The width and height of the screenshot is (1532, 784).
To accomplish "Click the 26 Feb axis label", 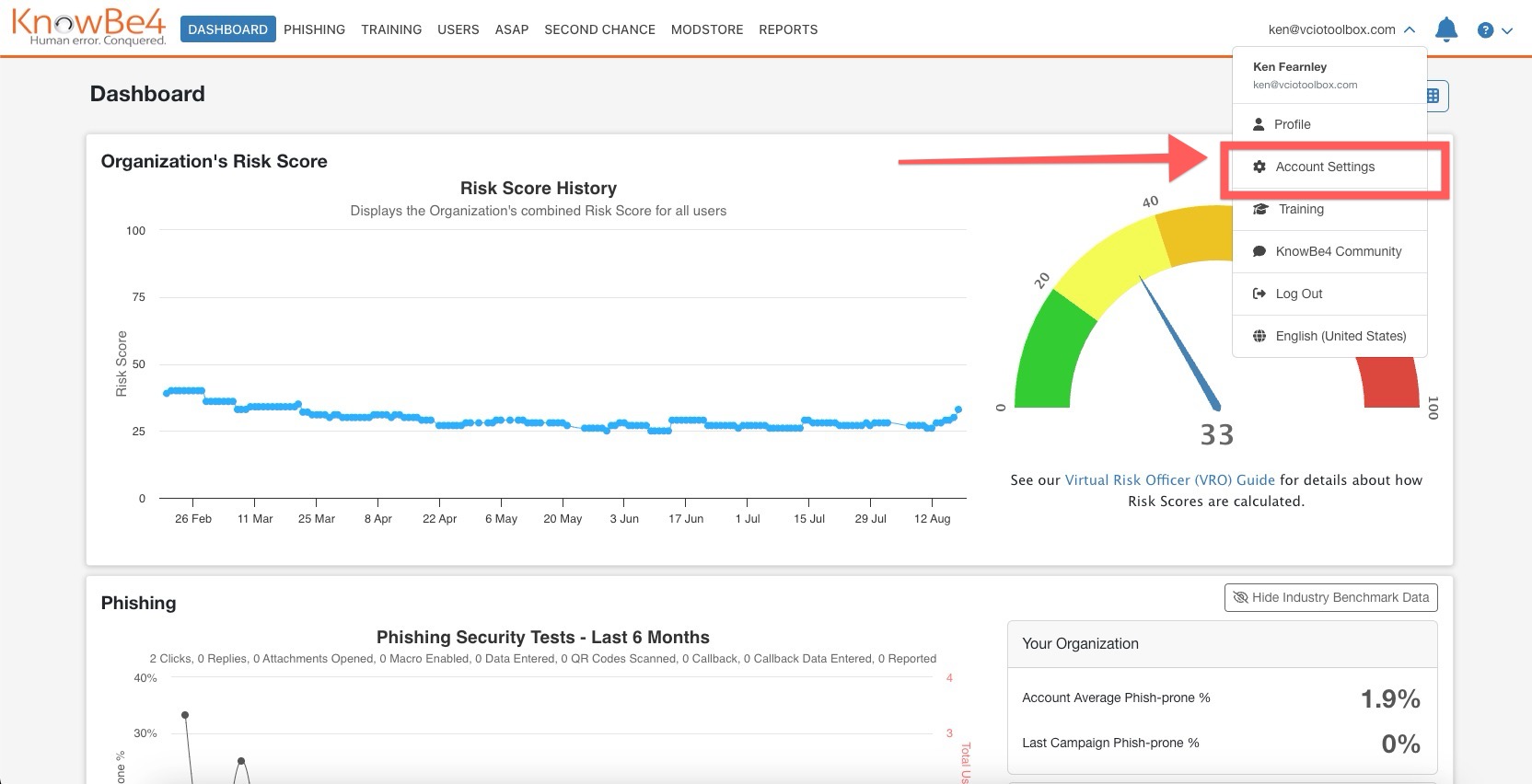I will coord(193,519).
